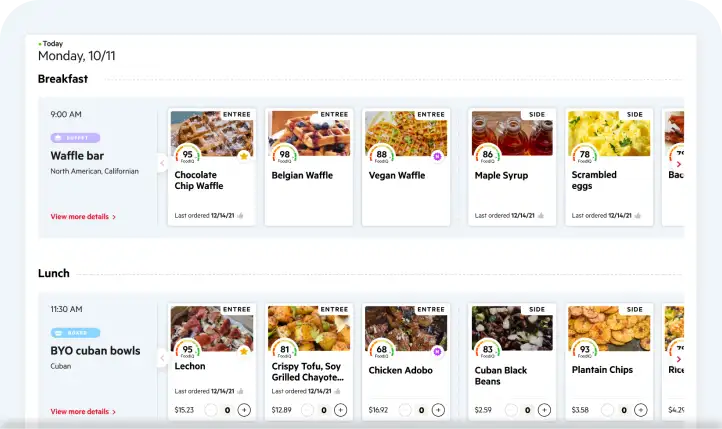Open View more details for BYO cuban bowls

pyautogui.click(x=83, y=411)
